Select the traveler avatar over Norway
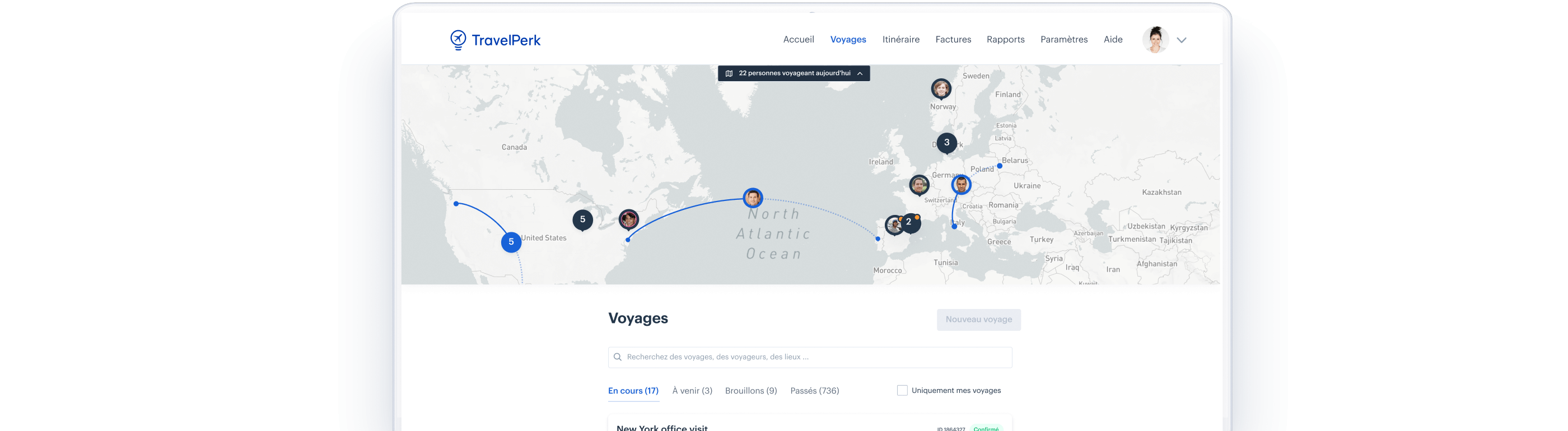 click(x=940, y=89)
